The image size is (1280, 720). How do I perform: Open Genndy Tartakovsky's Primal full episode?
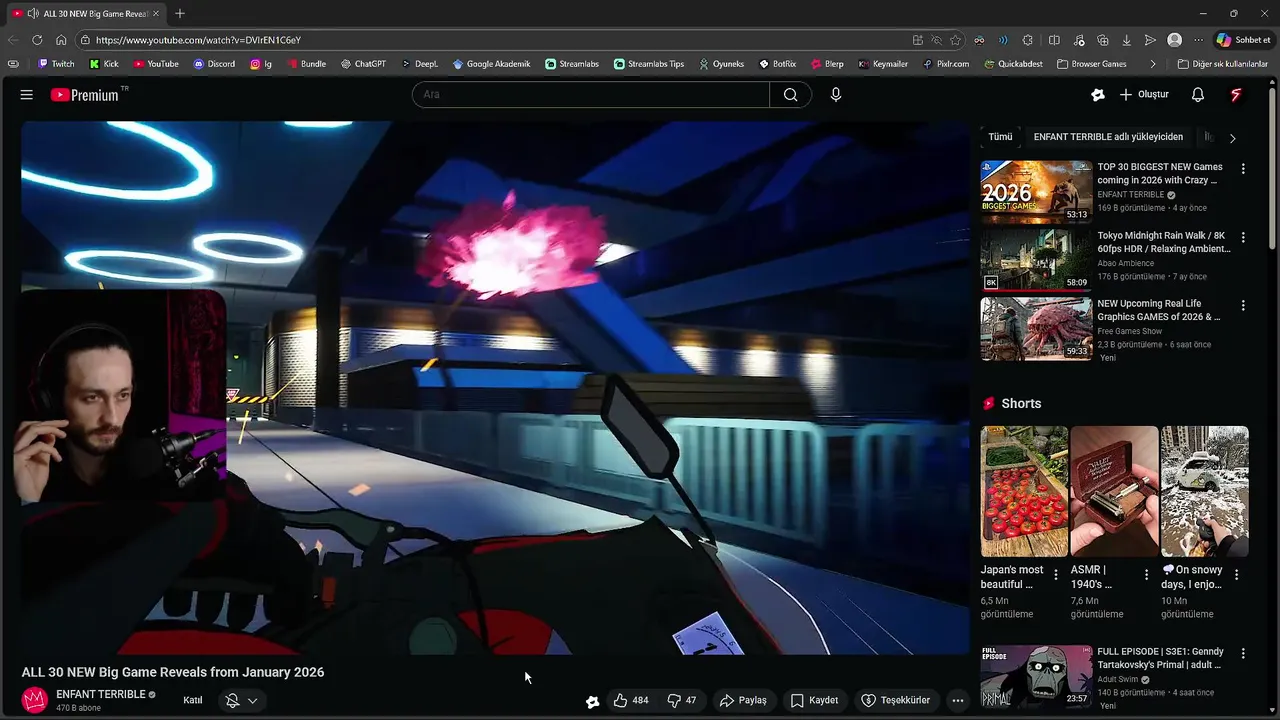(1036, 676)
